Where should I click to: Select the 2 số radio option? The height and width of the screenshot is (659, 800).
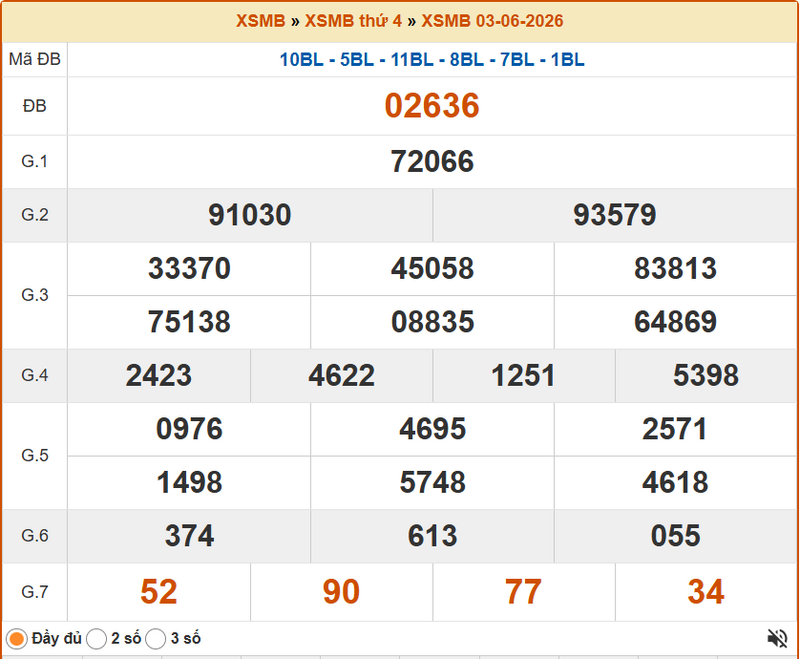pyautogui.click(x=96, y=639)
